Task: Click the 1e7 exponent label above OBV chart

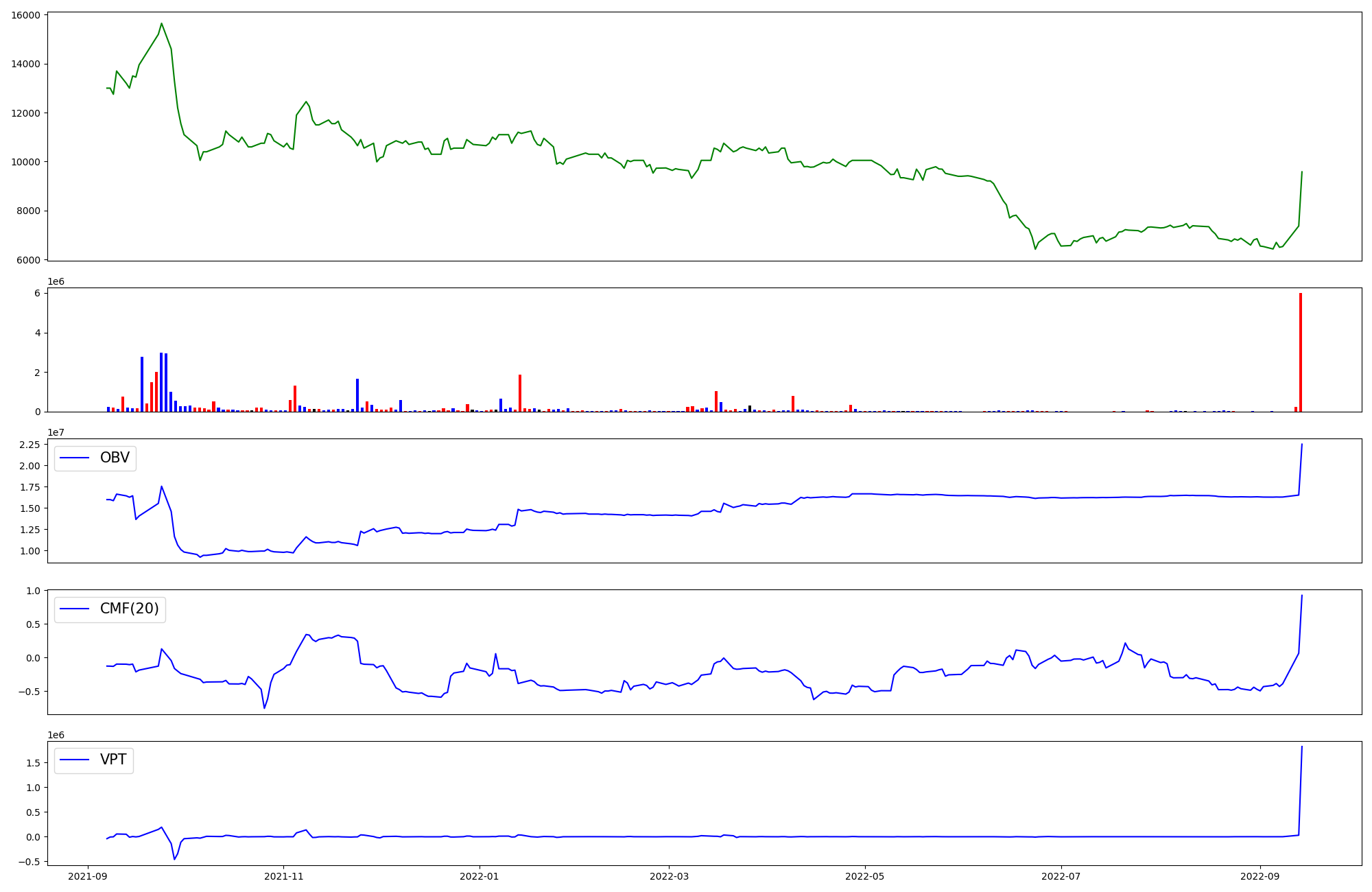Action: pos(56,432)
